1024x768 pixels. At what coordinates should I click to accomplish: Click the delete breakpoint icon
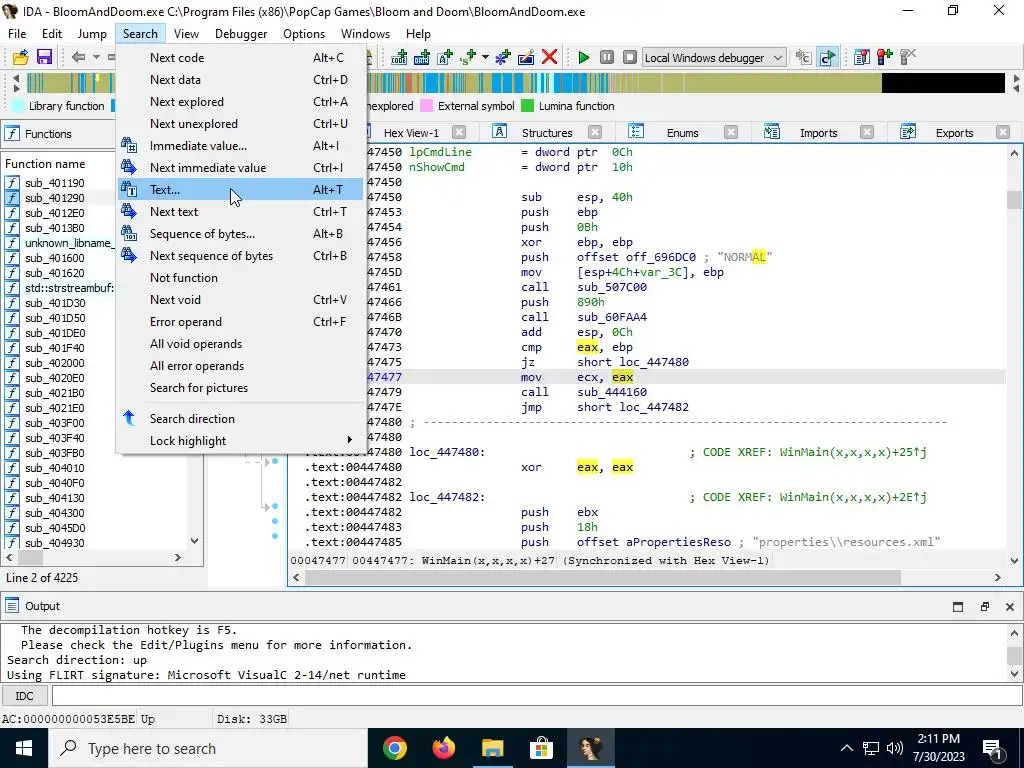(x=908, y=57)
